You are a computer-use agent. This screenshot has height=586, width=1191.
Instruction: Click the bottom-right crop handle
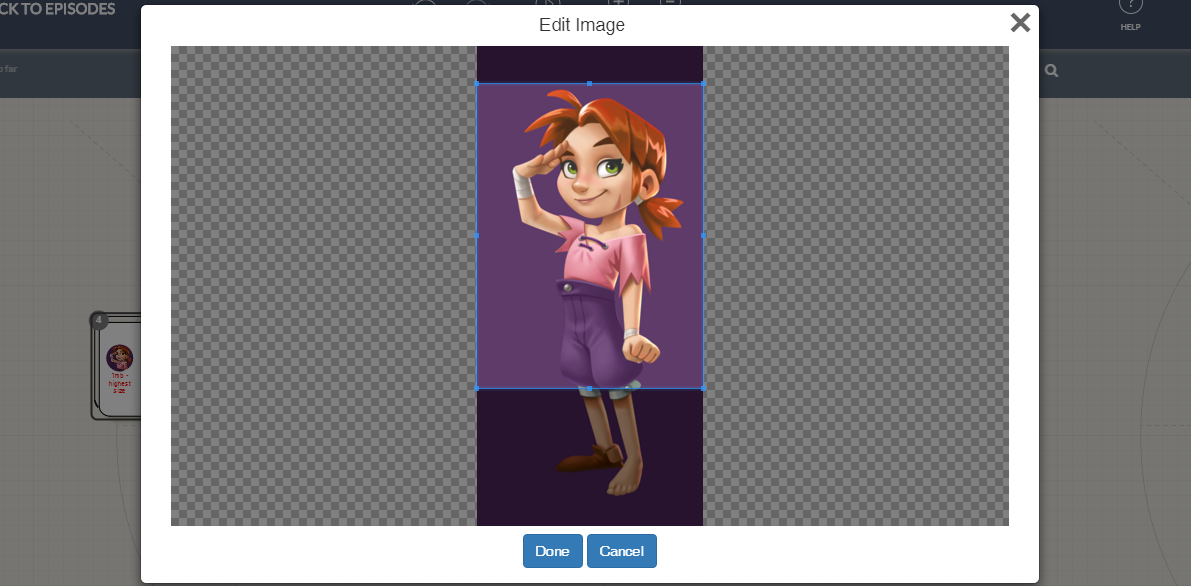(x=703, y=388)
